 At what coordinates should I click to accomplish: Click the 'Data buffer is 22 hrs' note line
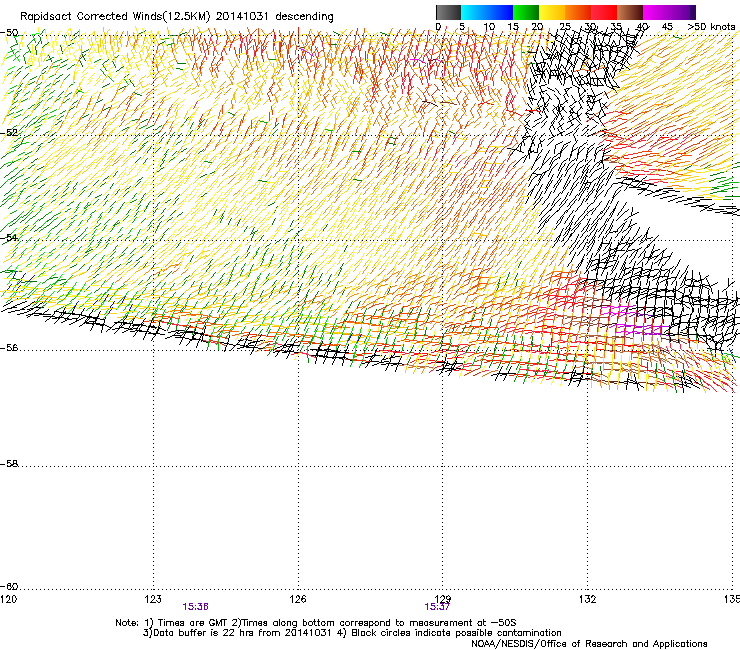pos(352,633)
